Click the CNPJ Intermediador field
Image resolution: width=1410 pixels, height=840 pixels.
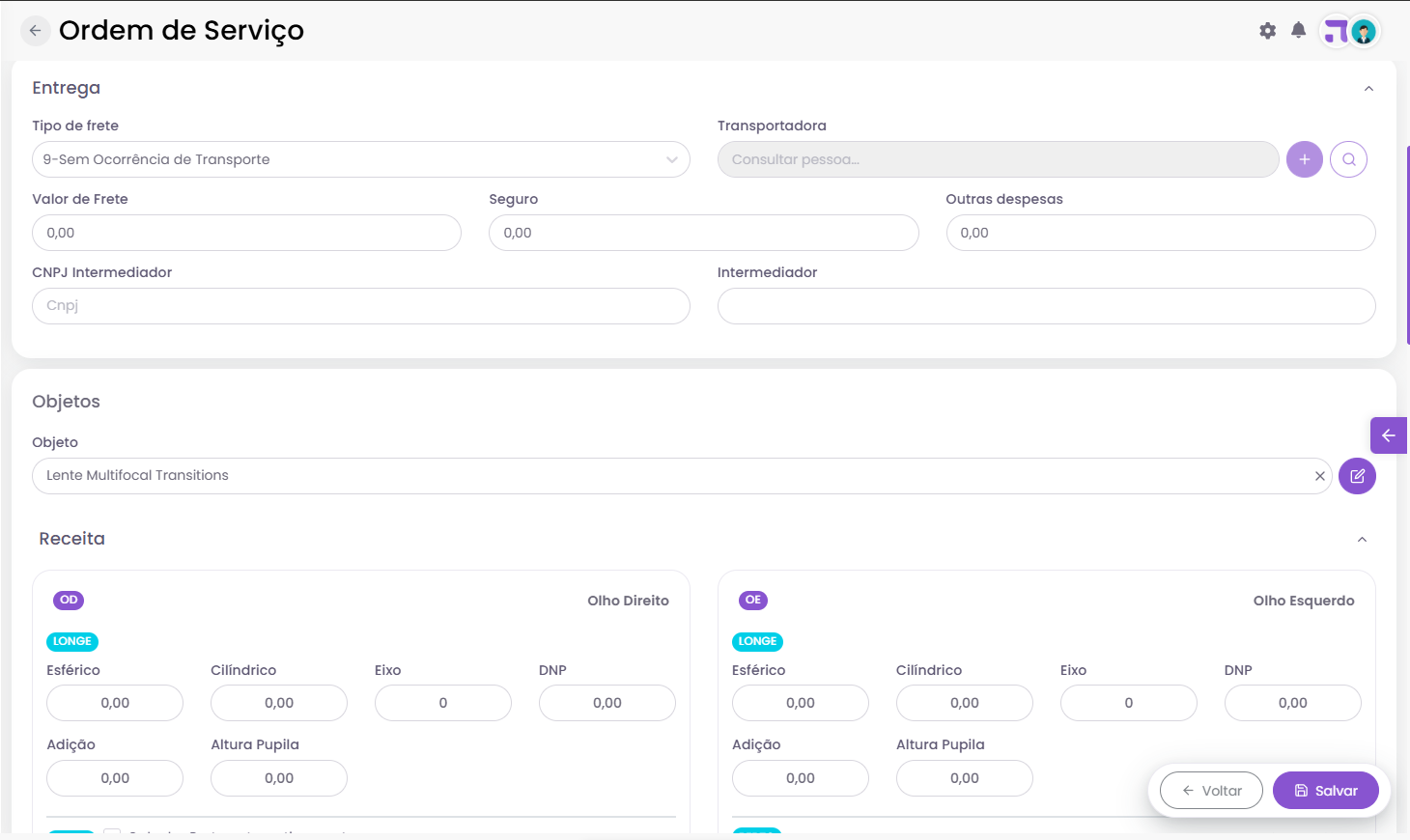(x=361, y=306)
